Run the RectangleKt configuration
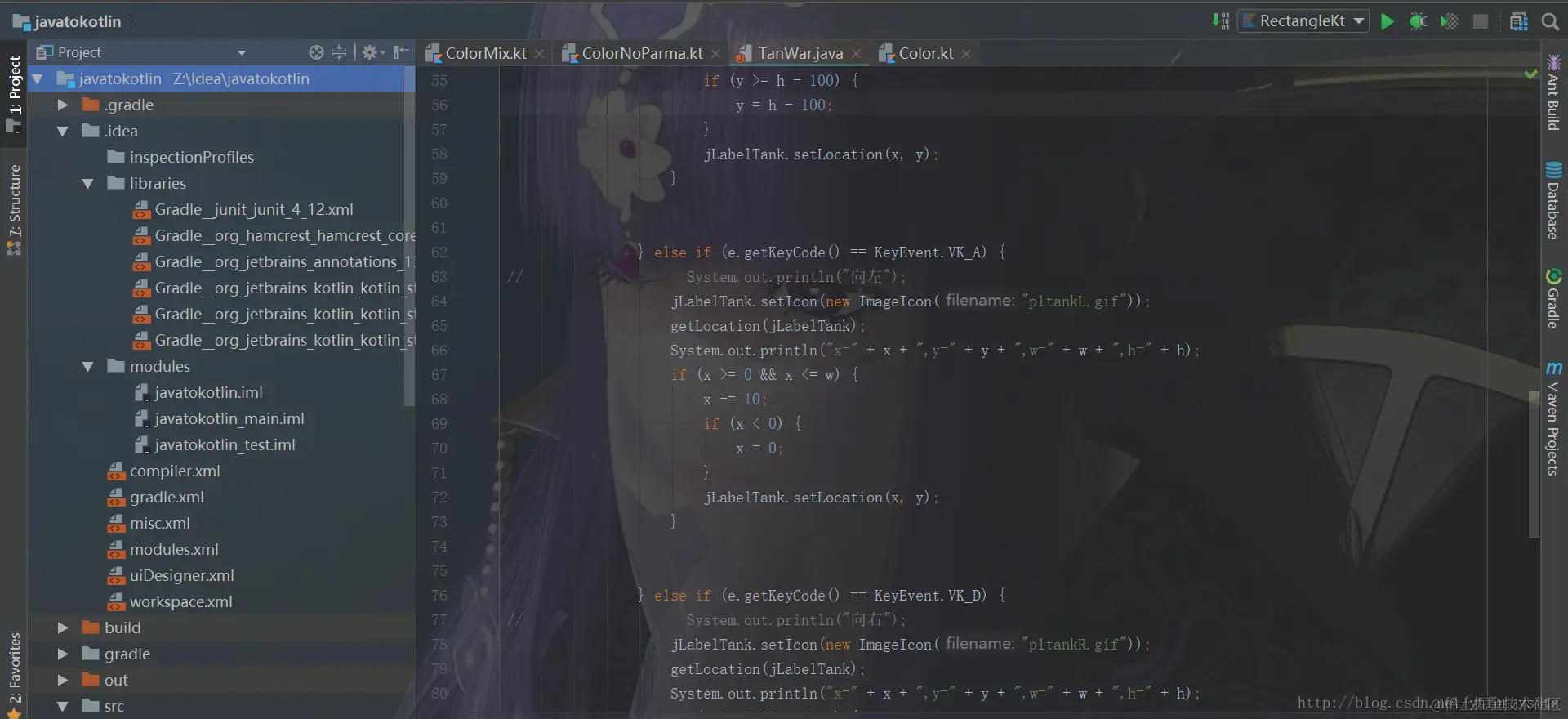This screenshot has width=1568, height=719. [x=1387, y=21]
